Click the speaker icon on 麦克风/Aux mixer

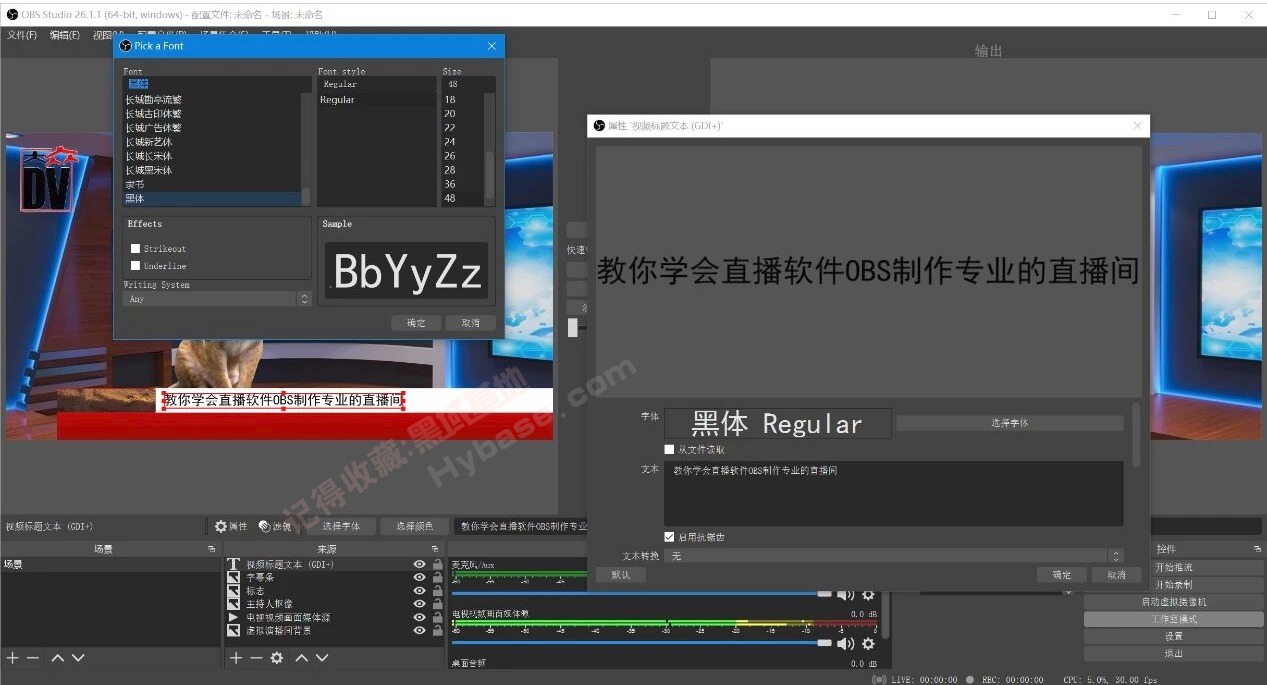(847, 593)
